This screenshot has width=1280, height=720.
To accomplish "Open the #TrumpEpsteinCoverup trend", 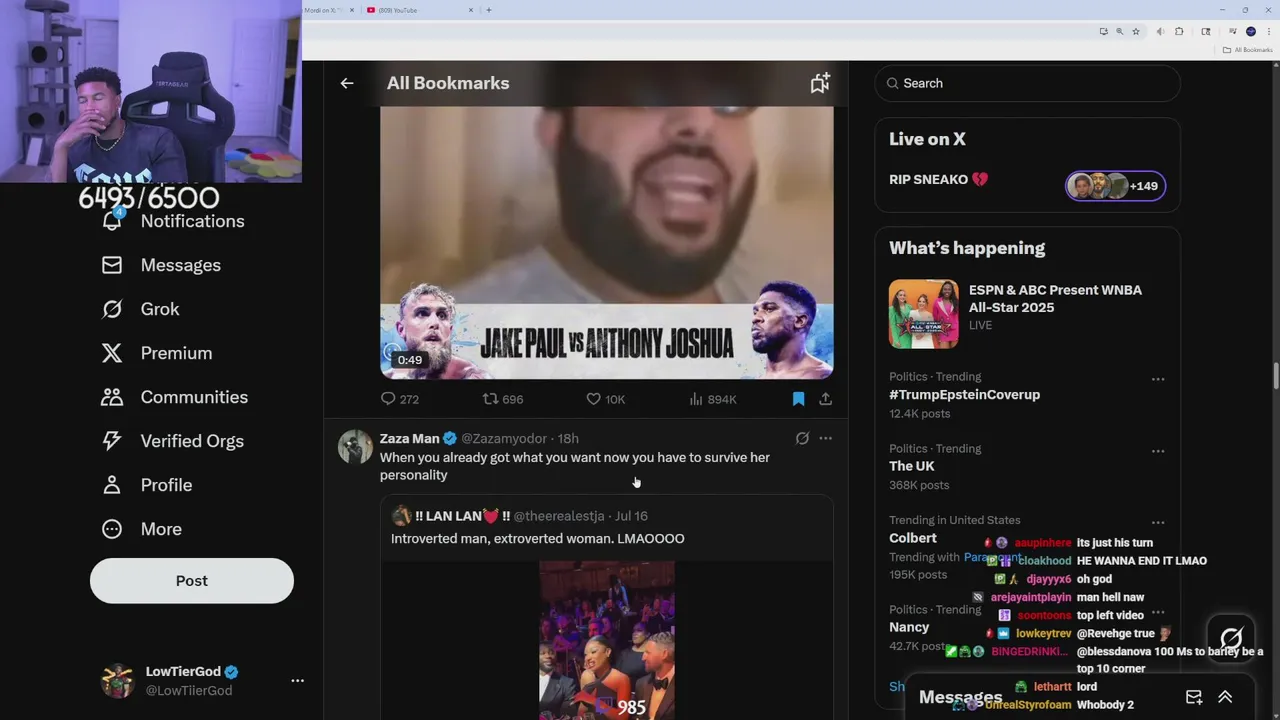I will [964, 395].
